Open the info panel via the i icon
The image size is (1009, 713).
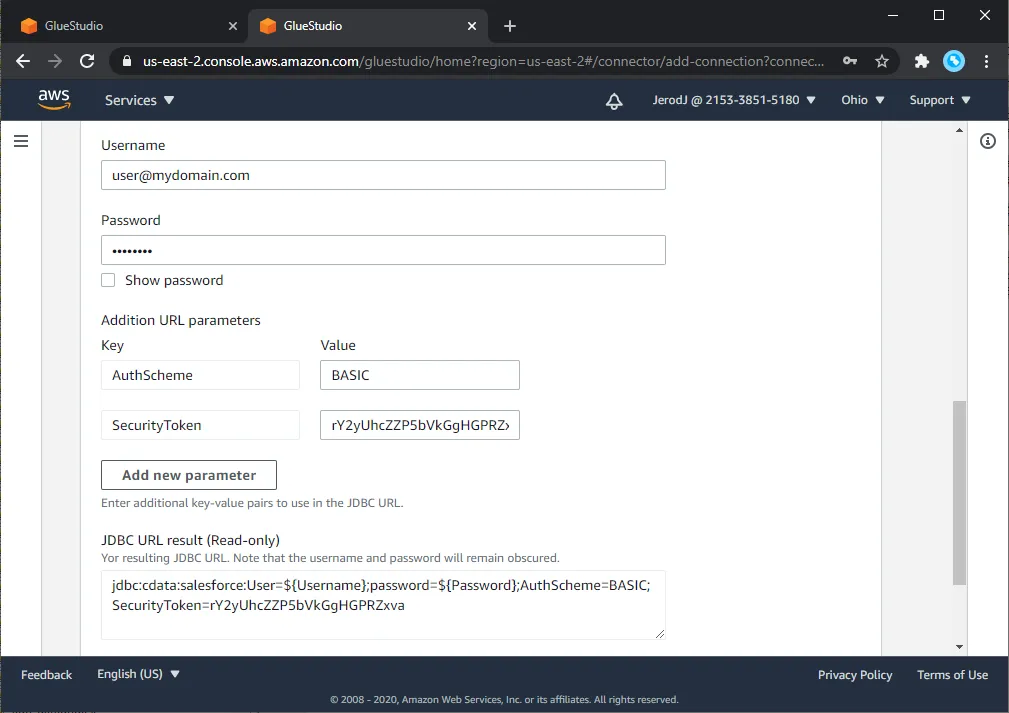[x=987, y=141]
